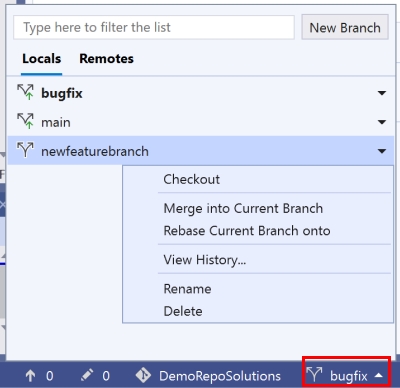Choose Rebase Current Branch onto
This screenshot has width=400, height=388.
[x=247, y=231]
